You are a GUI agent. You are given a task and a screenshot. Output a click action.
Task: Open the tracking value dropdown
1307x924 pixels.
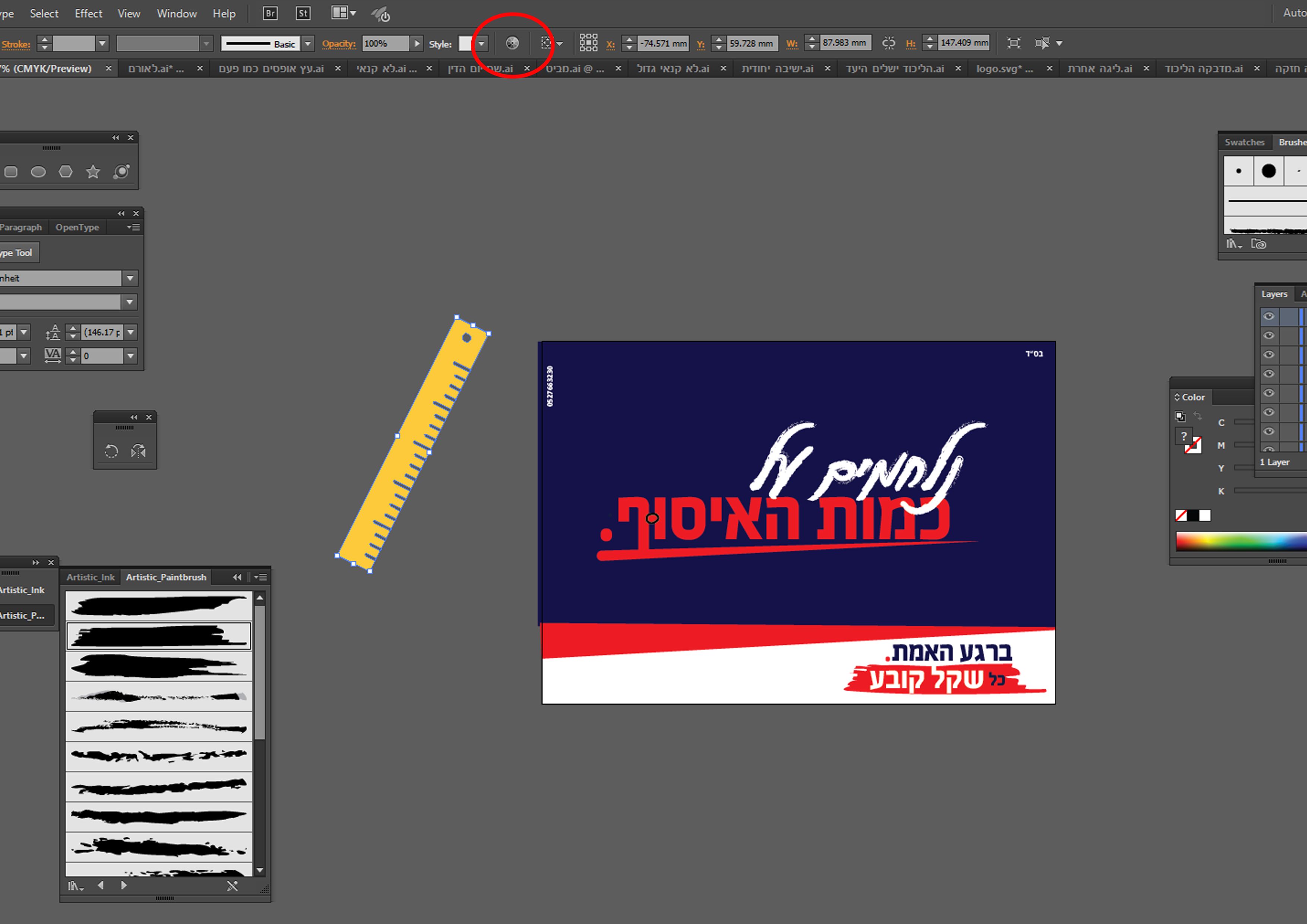131,356
